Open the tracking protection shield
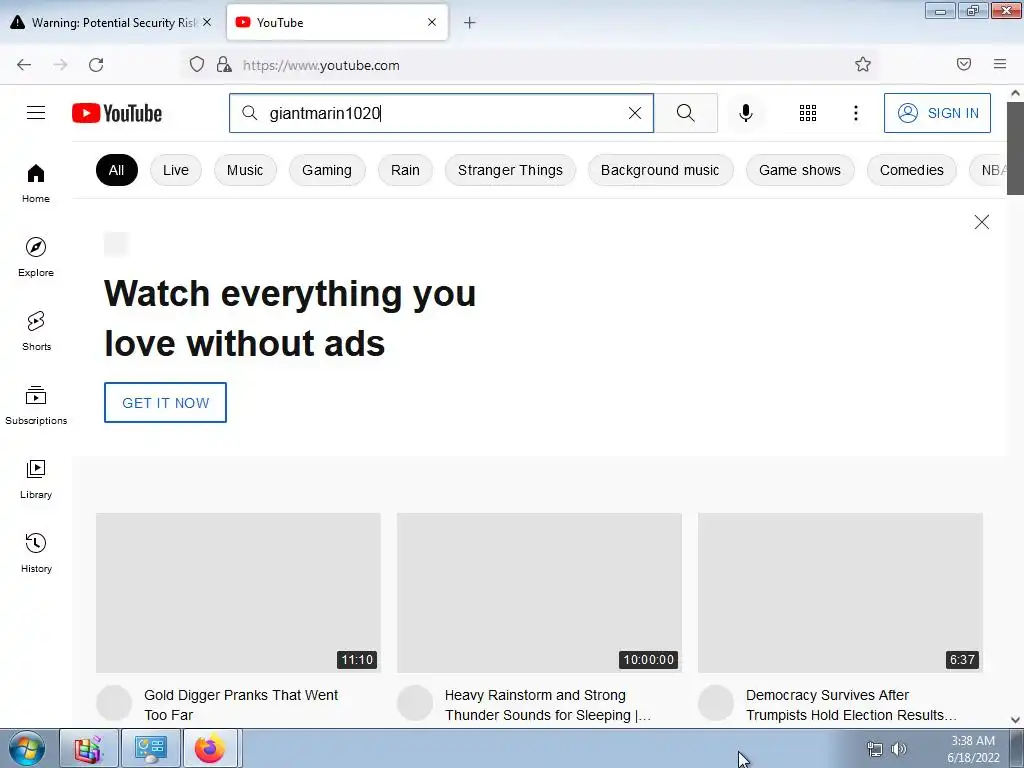The height and width of the screenshot is (768, 1024). point(197,64)
